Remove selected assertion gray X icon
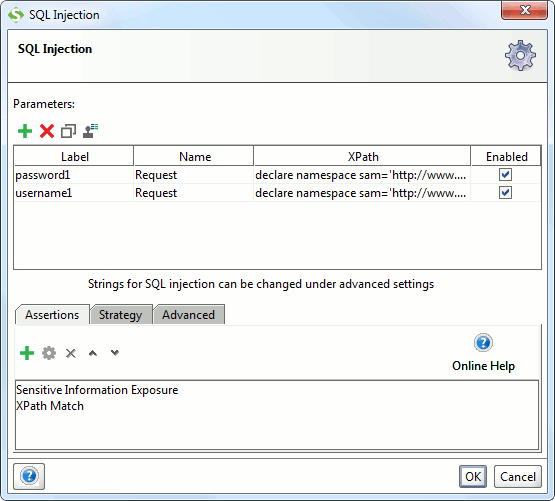The image size is (555, 501). [x=71, y=353]
